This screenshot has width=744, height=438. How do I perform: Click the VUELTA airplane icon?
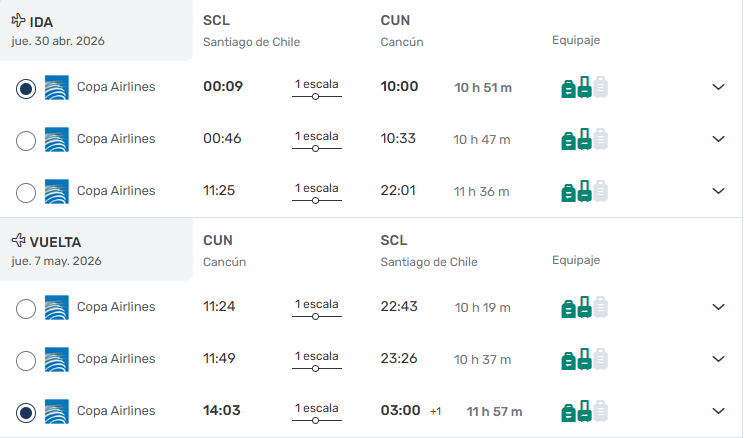[18, 241]
